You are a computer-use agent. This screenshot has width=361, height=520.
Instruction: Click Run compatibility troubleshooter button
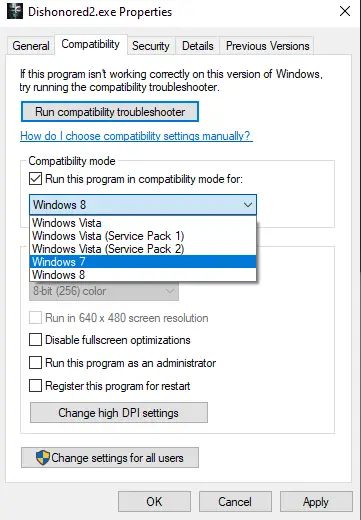tap(110, 112)
